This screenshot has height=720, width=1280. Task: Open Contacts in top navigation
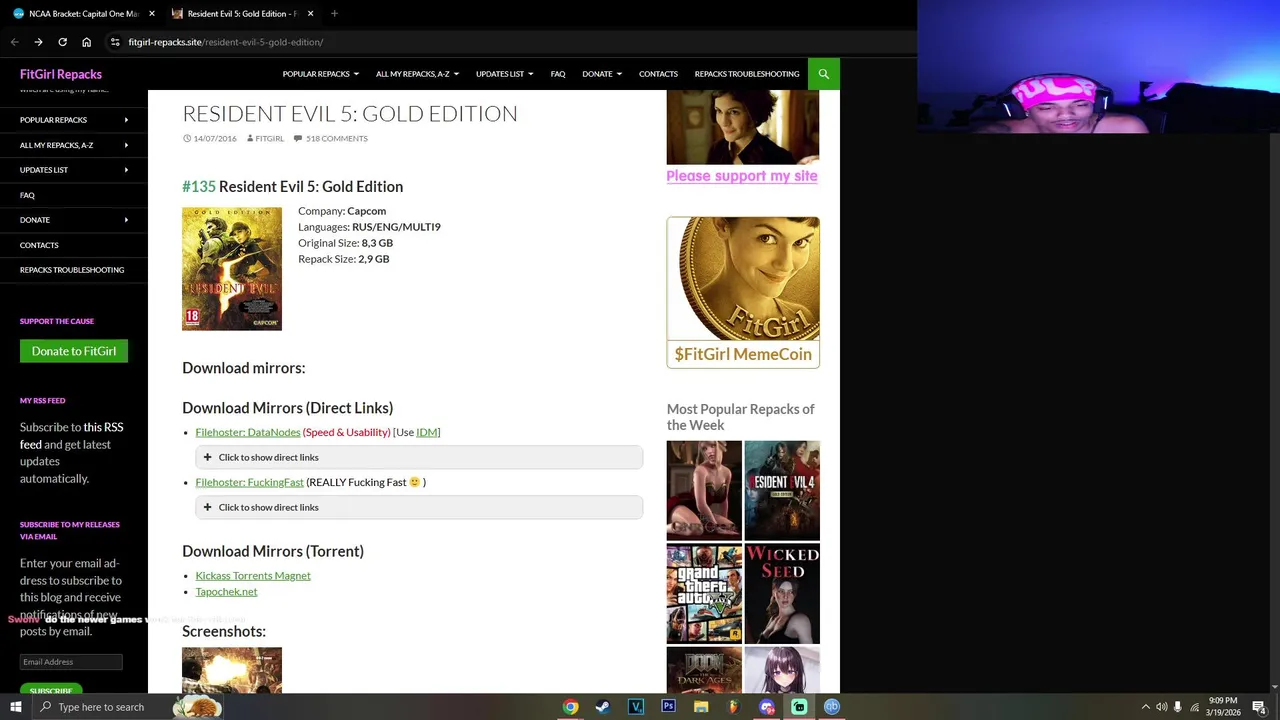coord(658,74)
